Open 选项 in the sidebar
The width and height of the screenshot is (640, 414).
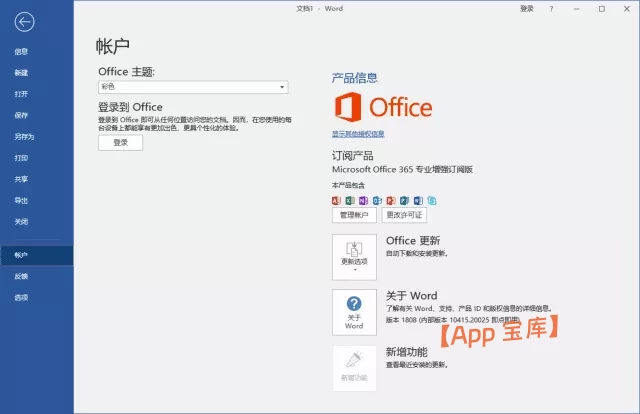tap(21, 298)
